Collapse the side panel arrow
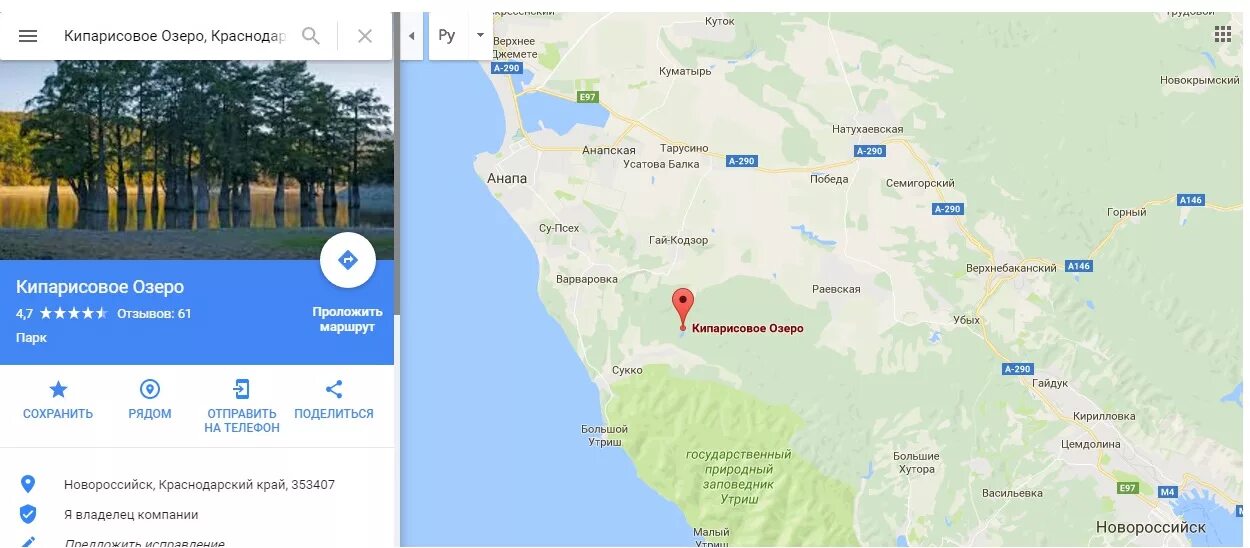The height and width of the screenshot is (548, 1250). click(411, 36)
